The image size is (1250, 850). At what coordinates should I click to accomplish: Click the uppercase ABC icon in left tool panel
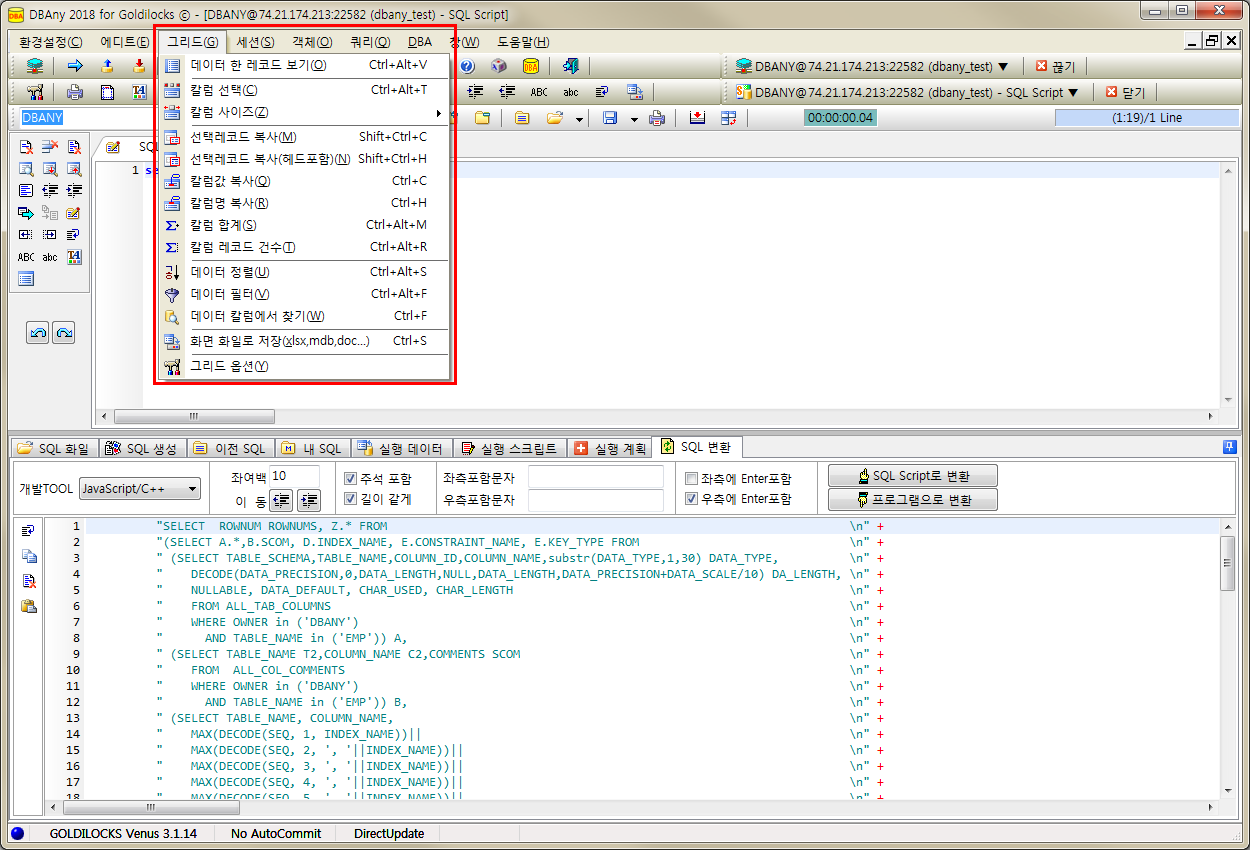26,257
